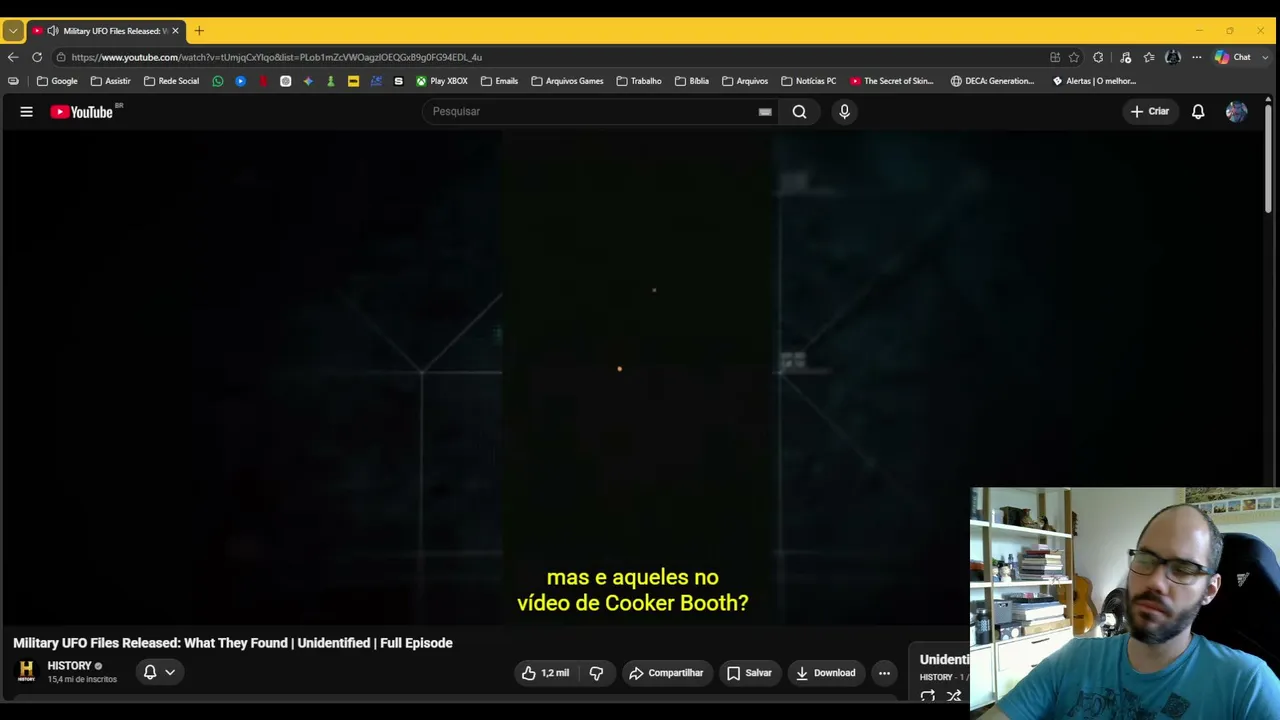Viewport: 1280px width, 720px height.
Task: Open the browser favorites list
Action: pos(1149,57)
